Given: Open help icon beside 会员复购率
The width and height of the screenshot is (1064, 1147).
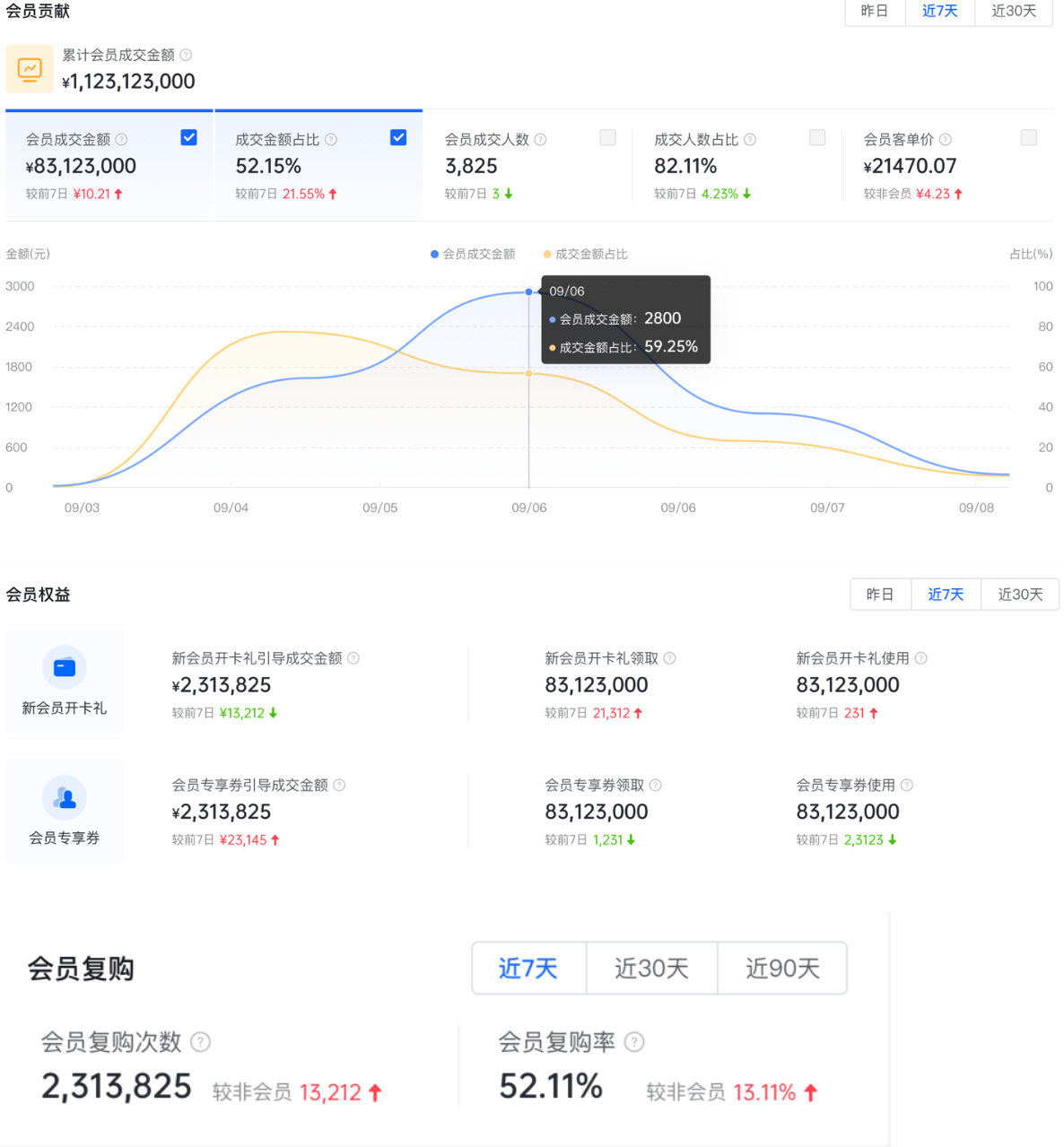Looking at the screenshot, I should tap(634, 1042).
